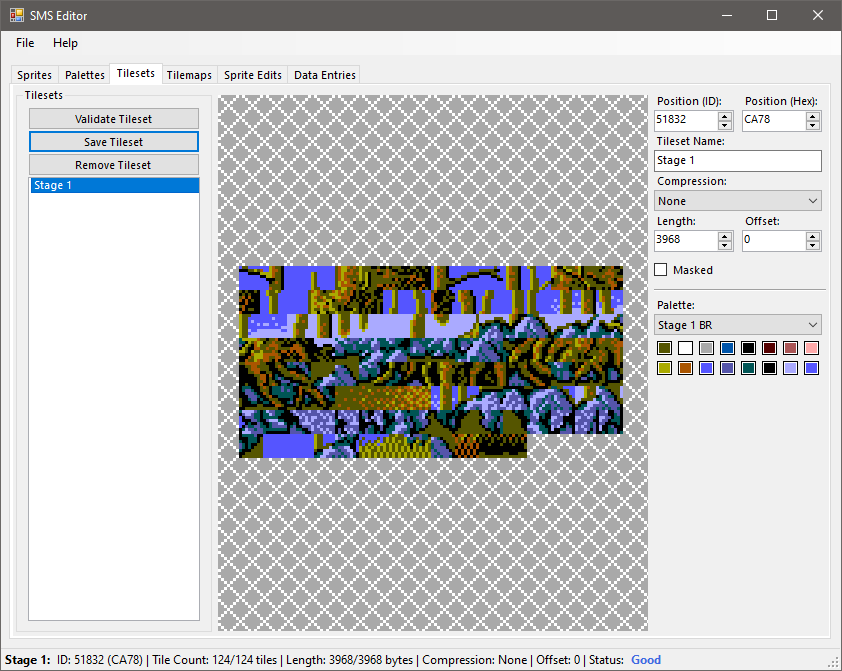Viewport: 842px width, 671px height.
Task: Pick the orange-brown palette swatch
Action: 685,368
